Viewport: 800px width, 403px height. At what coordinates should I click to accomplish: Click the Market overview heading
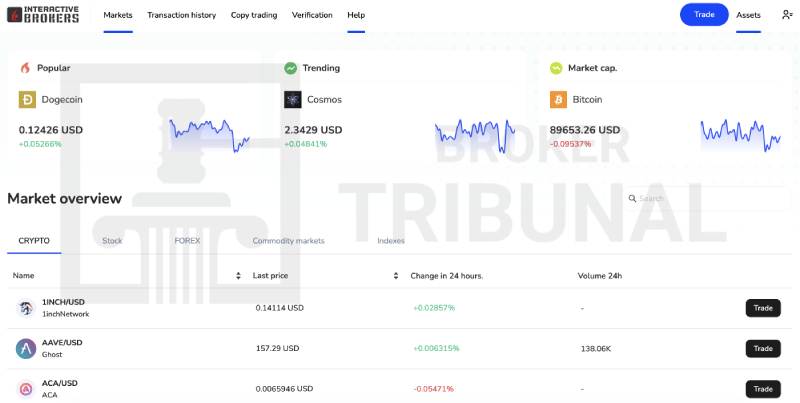point(65,198)
